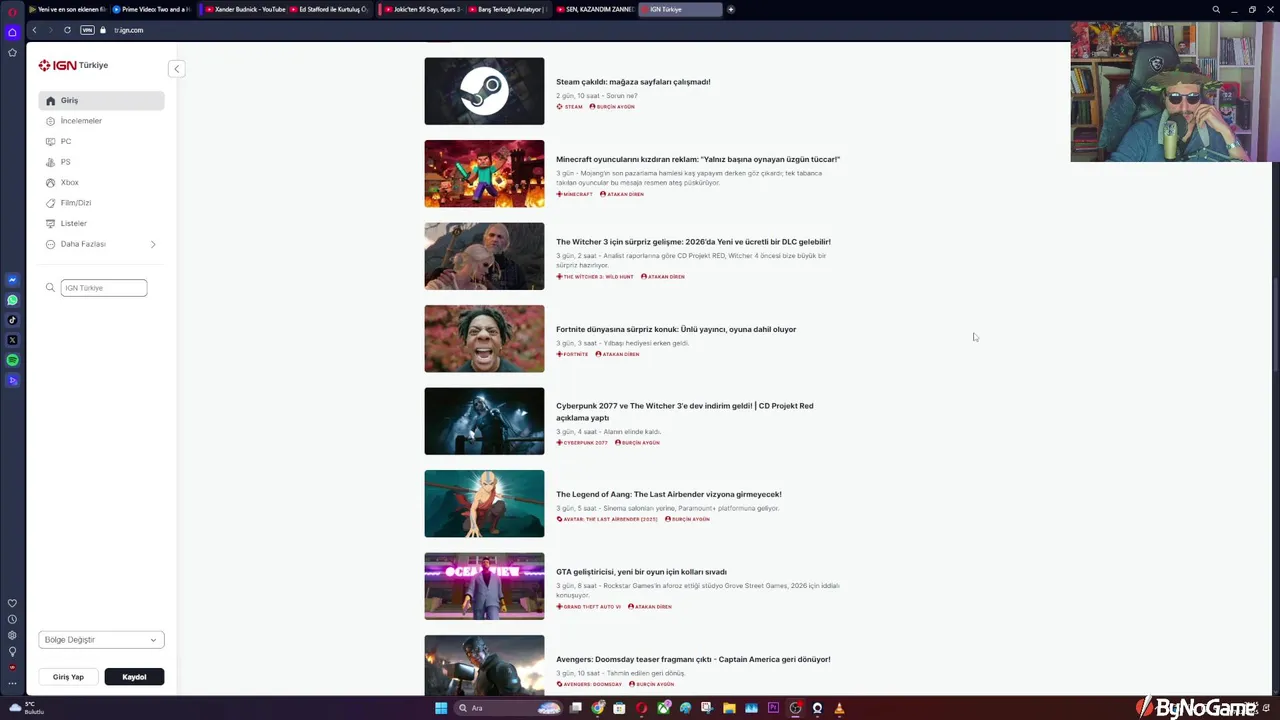Open VLC from the taskbar
Screen dimensions: 1280x720
[839, 708]
